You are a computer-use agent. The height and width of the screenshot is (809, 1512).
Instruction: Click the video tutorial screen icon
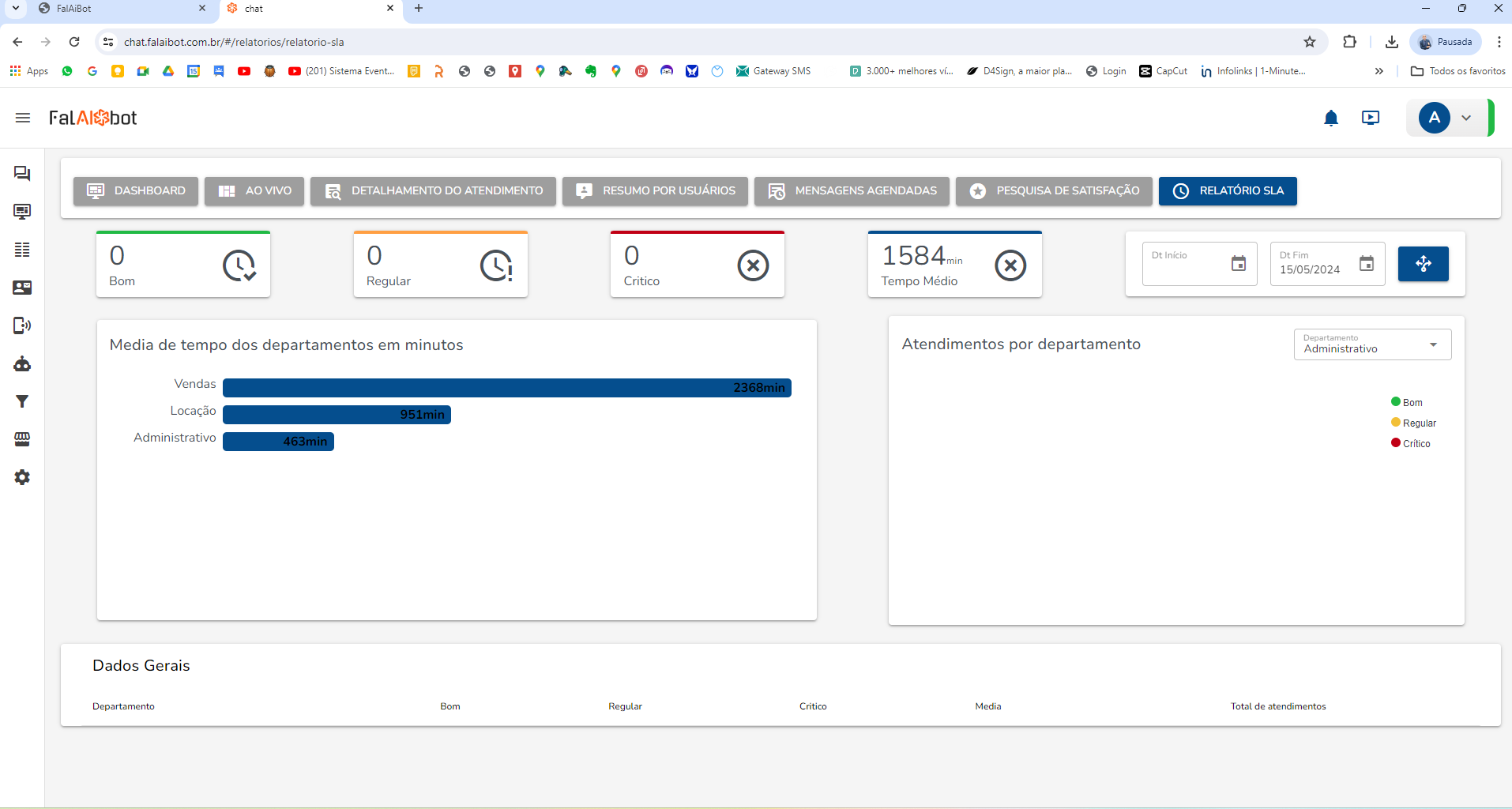point(1371,118)
